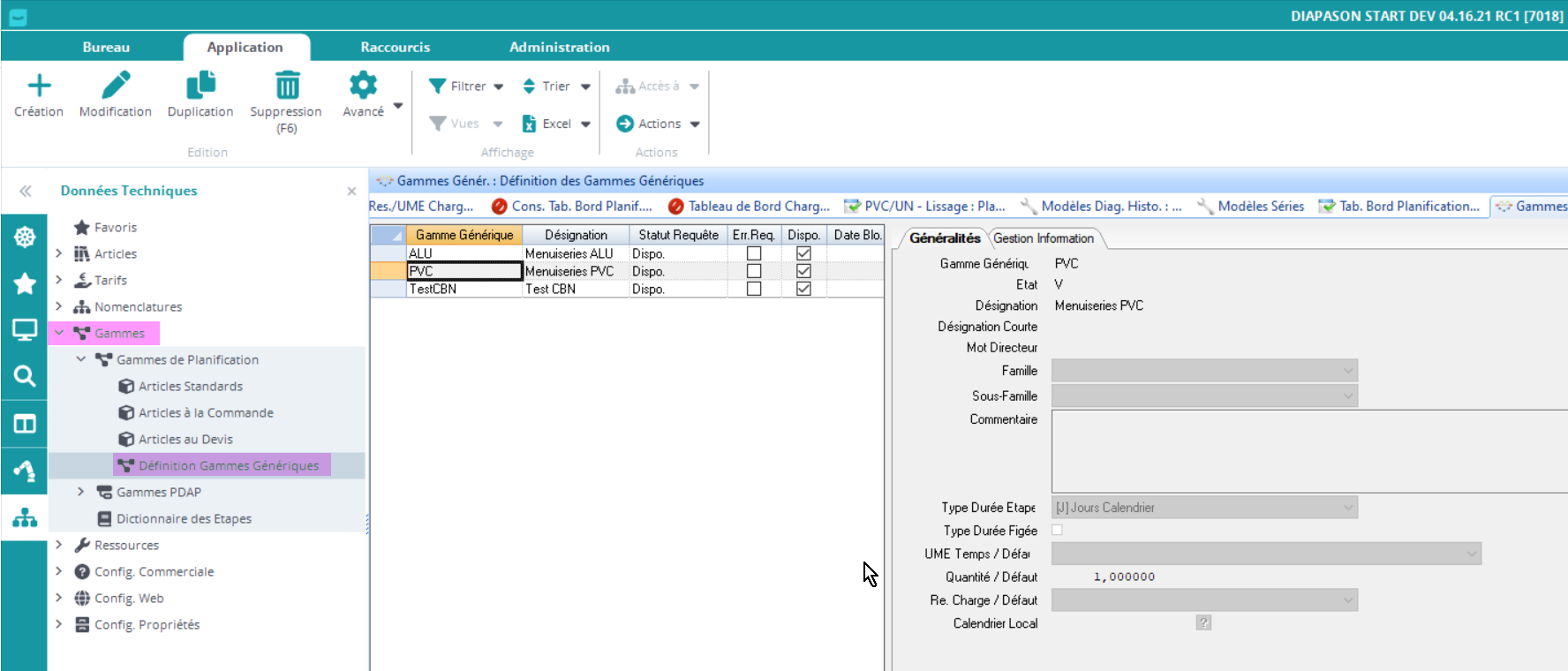
Task: Click inside the Commentaire text area
Action: (1307, 451)
